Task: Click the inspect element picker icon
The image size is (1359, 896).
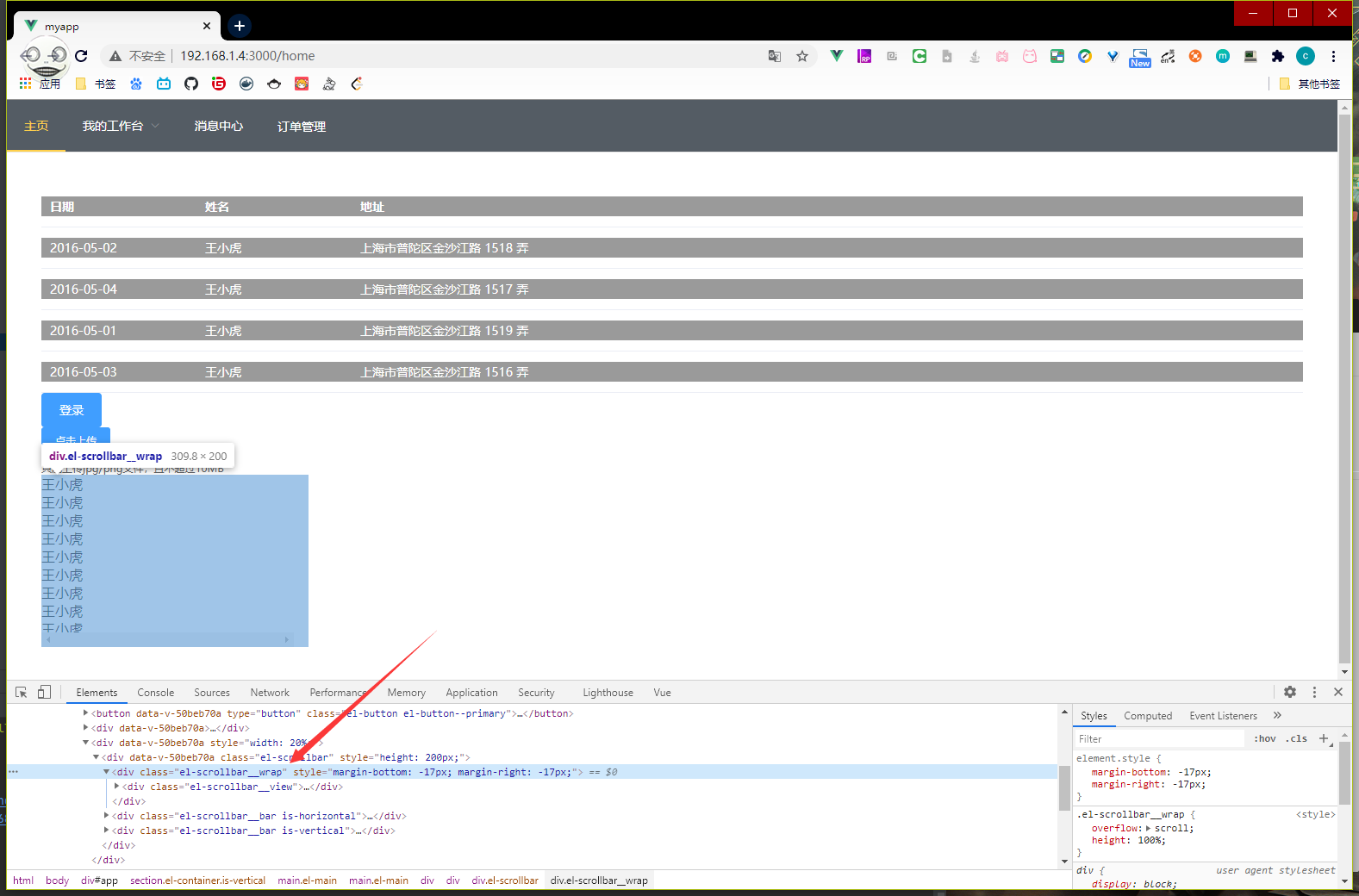Action: [x=22, y=692]
